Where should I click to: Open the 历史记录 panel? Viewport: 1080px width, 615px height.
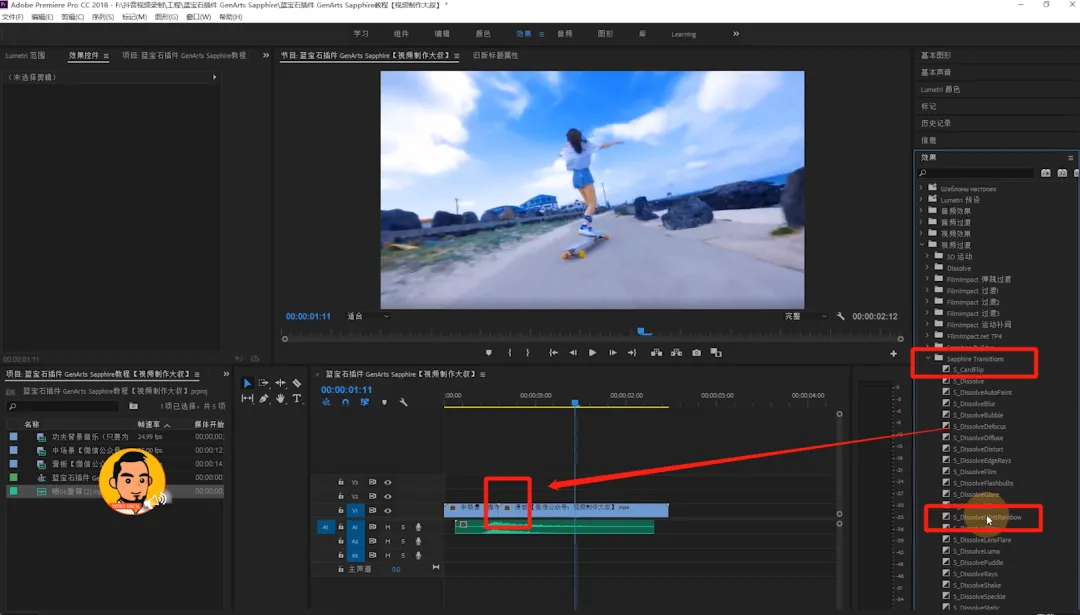935,123
